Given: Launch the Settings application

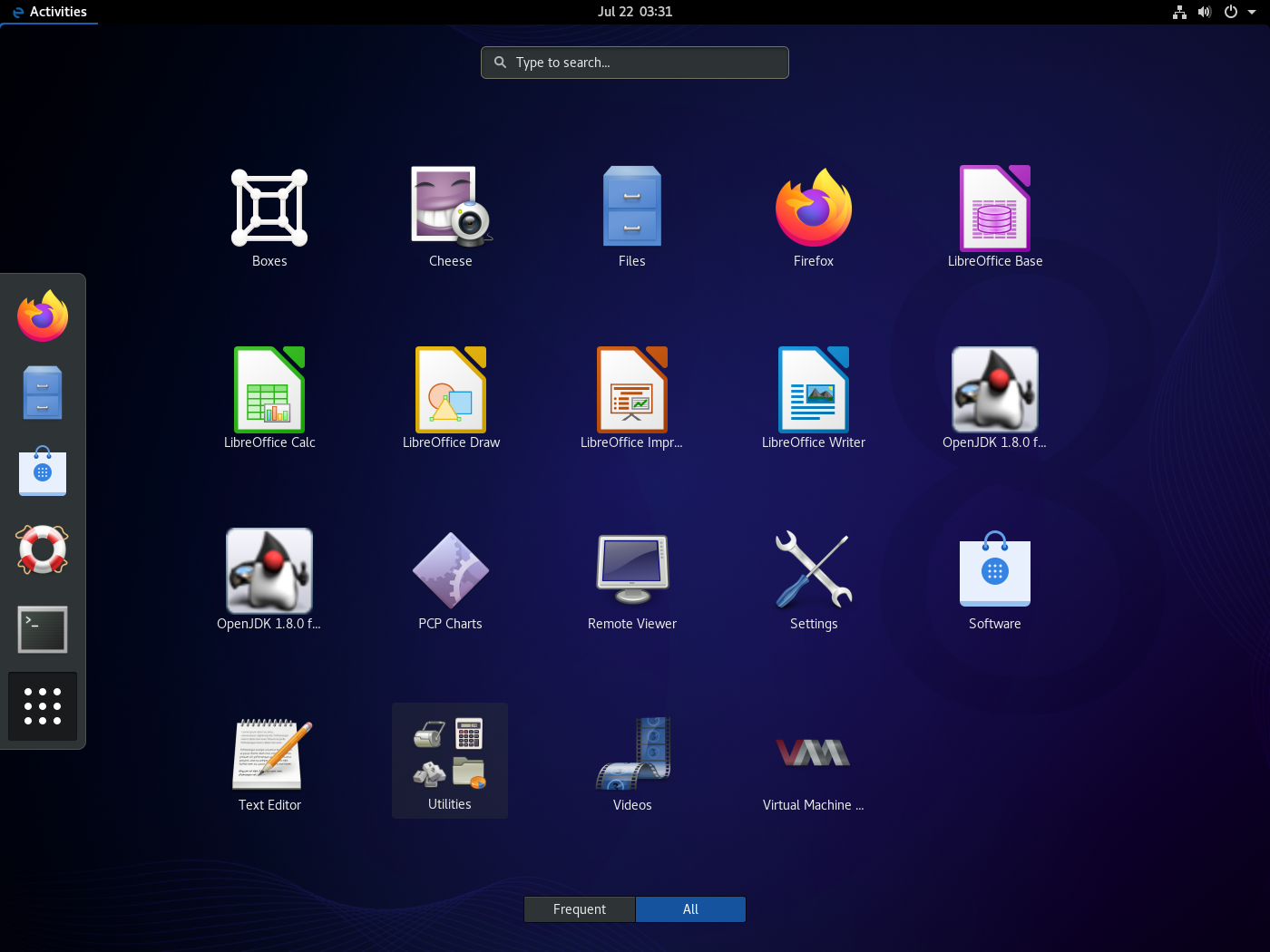Looking at the screenshot, I should click(x=813, y=569).
